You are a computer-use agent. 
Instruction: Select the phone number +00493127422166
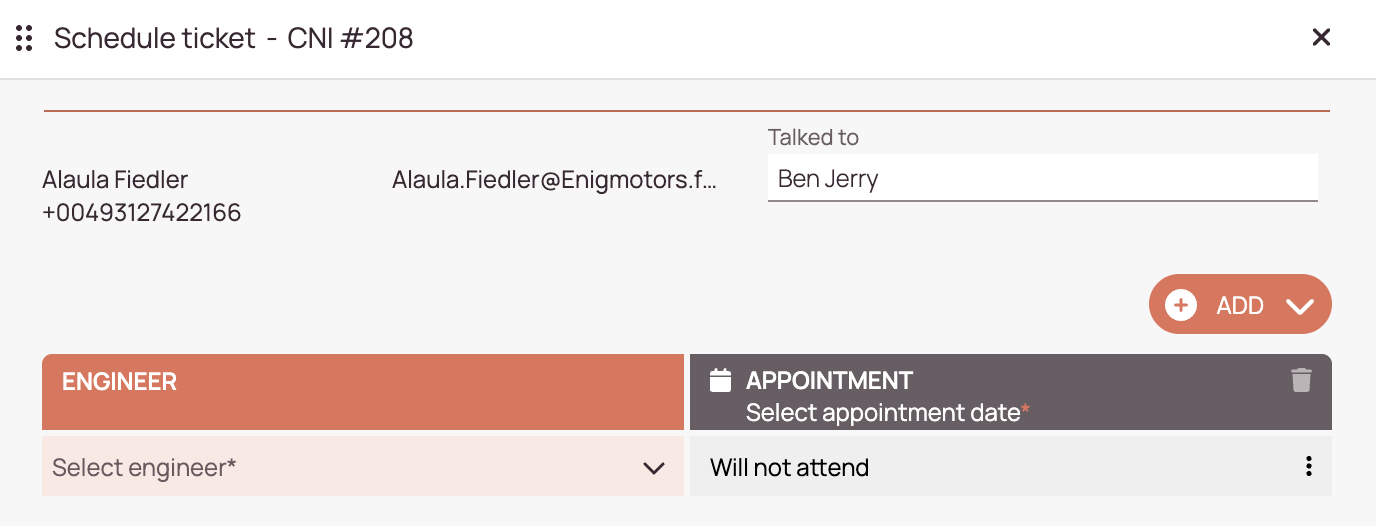142,212
